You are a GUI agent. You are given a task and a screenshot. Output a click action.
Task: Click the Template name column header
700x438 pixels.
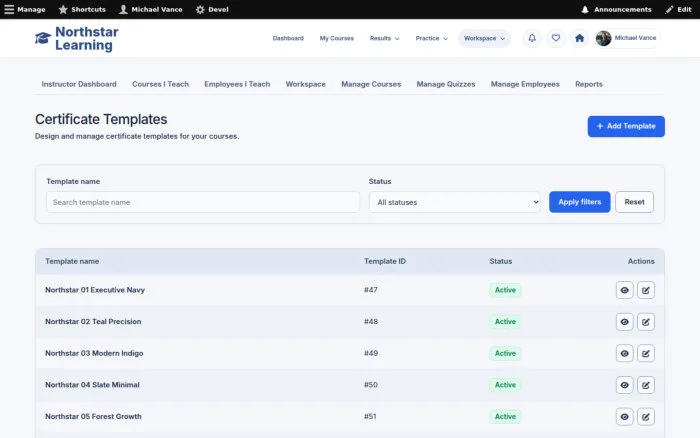point(72,261)
